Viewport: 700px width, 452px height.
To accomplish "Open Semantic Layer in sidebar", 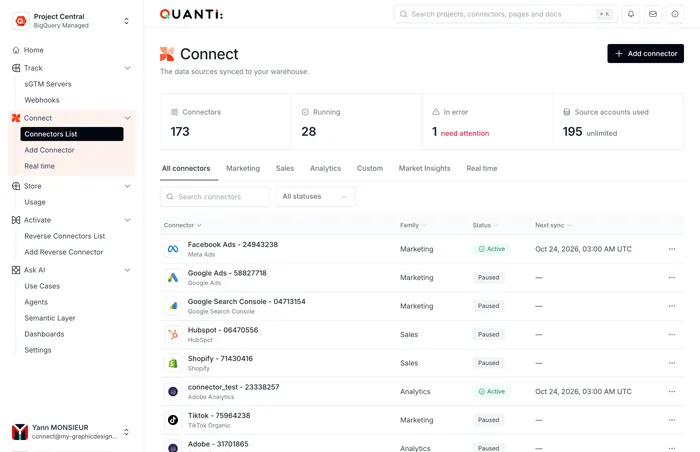I will 50,318.
